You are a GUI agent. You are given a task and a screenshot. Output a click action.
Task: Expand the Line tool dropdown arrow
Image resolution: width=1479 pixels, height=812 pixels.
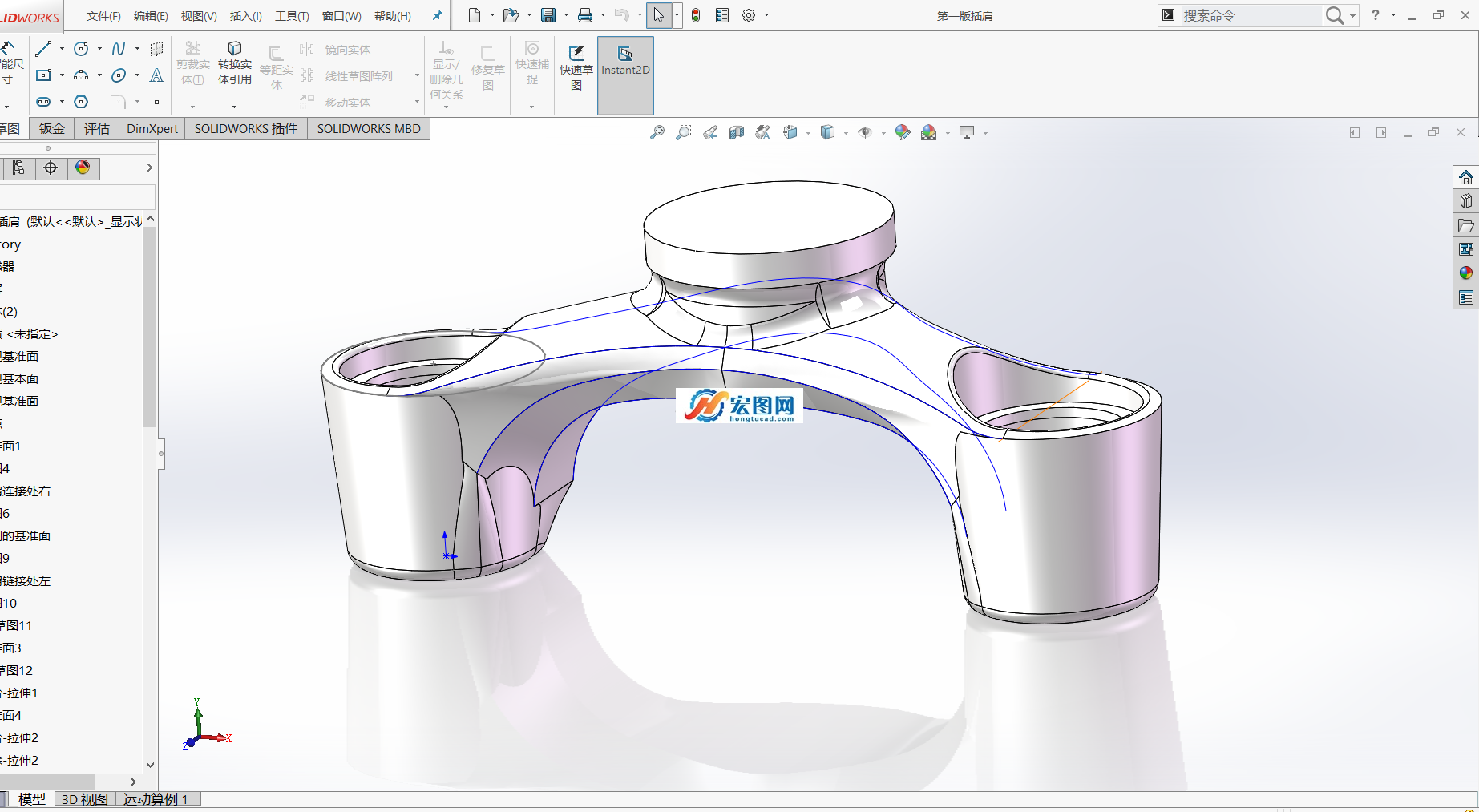click(x=62, y=49)
